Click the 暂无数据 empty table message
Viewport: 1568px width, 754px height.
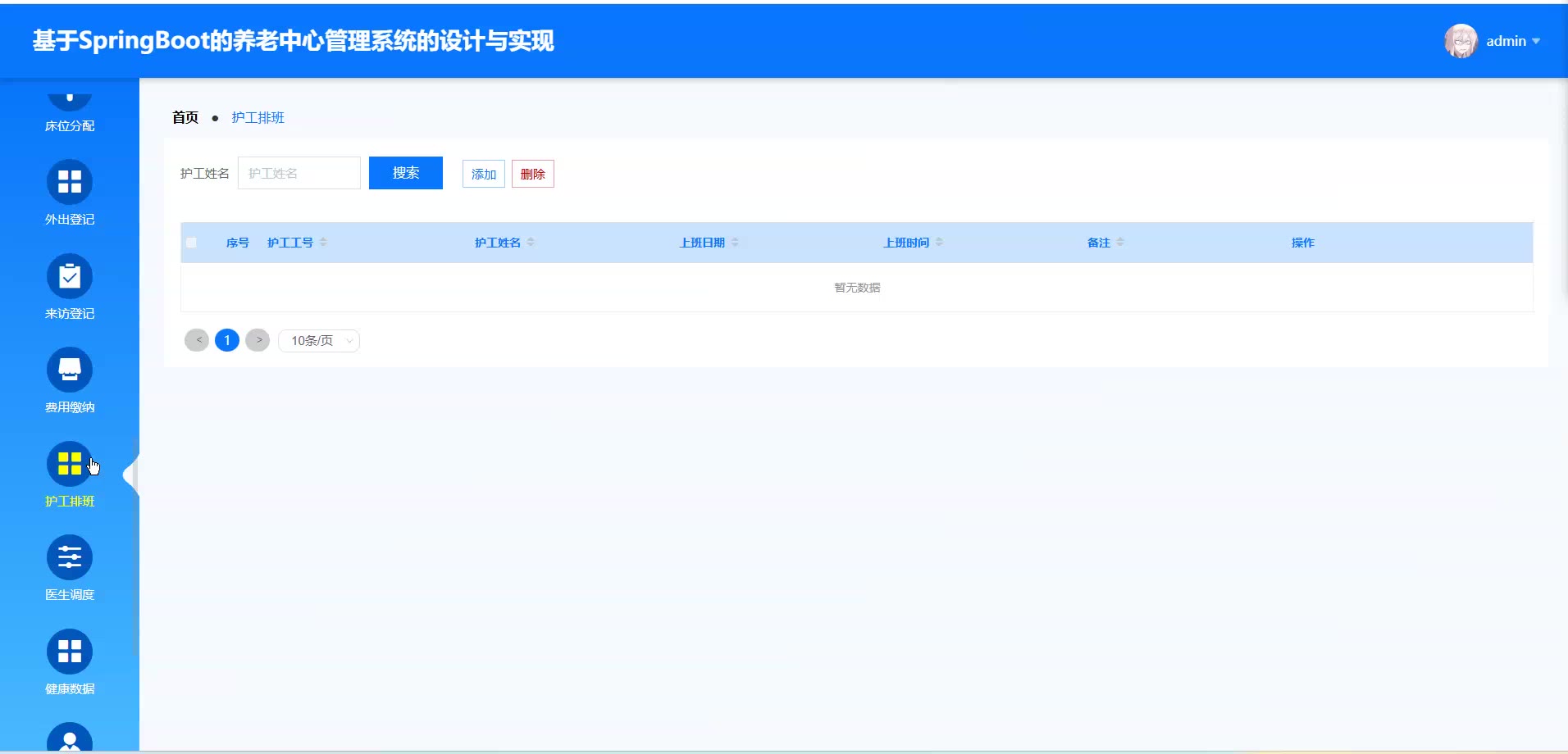click(857, 288)
